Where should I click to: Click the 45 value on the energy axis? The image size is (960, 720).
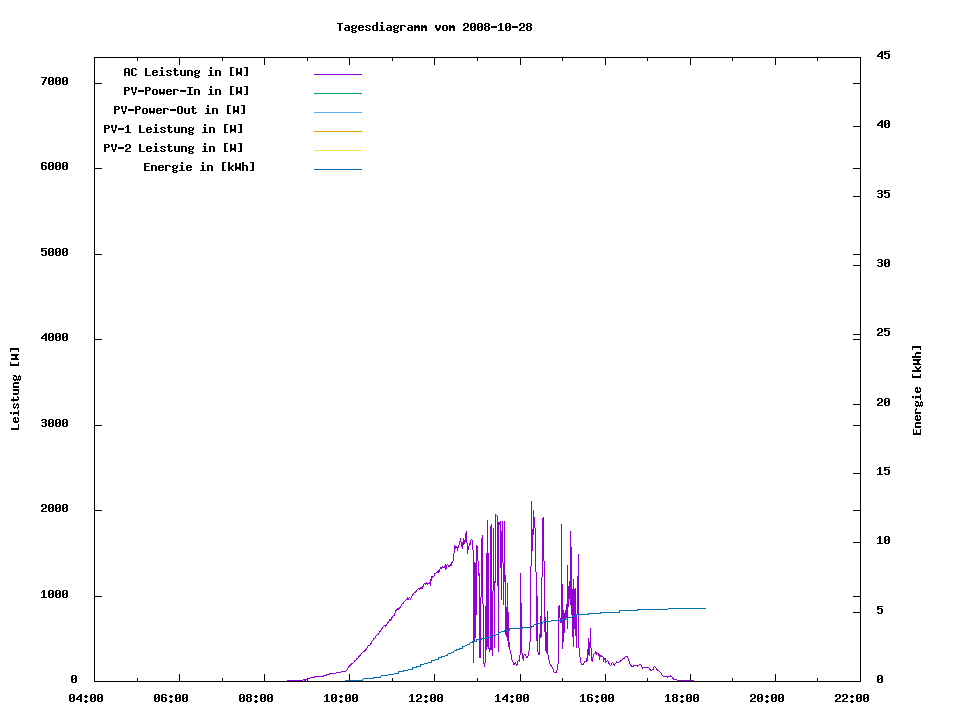883,55
